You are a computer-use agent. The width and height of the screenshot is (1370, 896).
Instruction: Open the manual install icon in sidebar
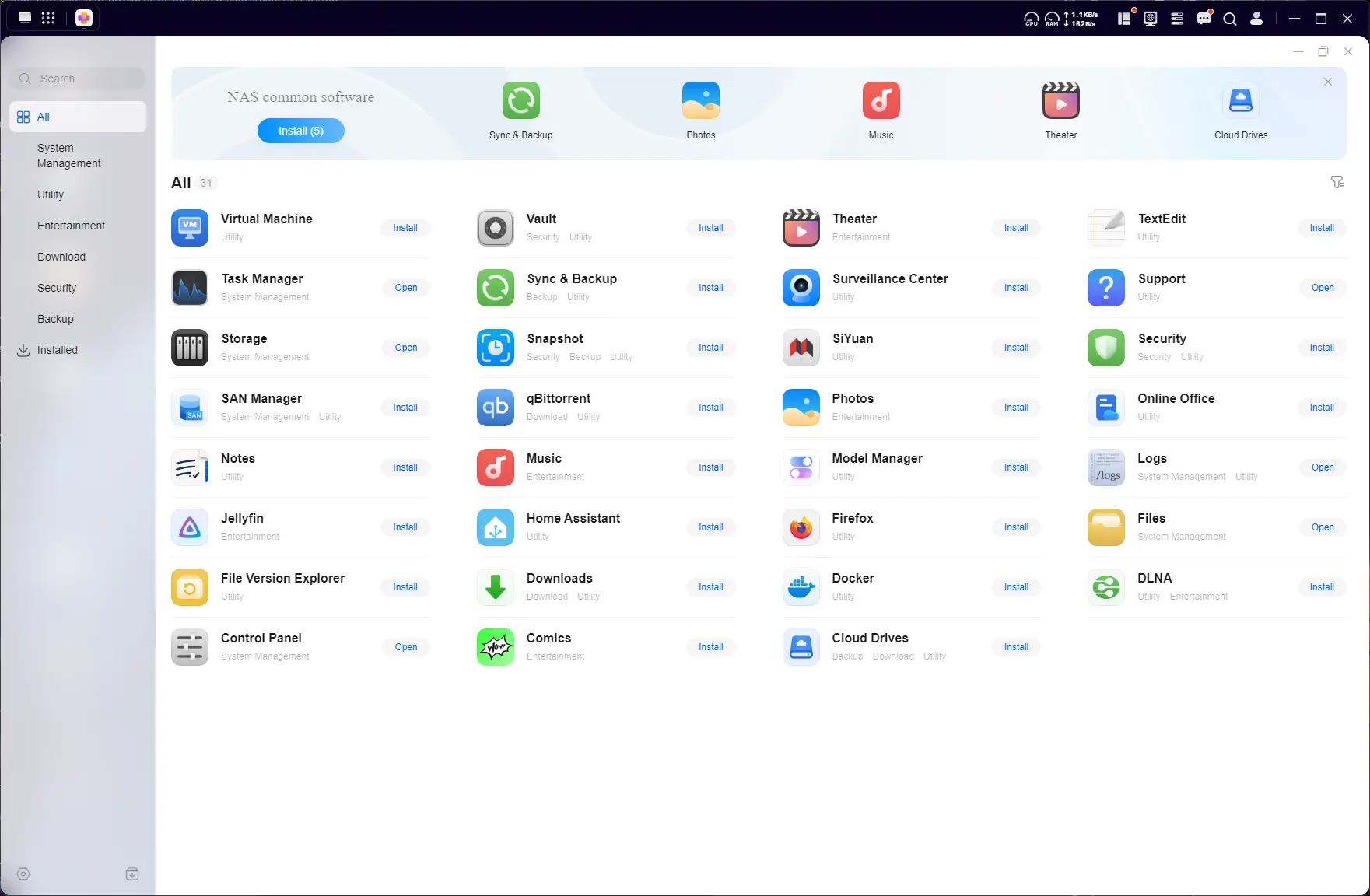tap(132, 874)
